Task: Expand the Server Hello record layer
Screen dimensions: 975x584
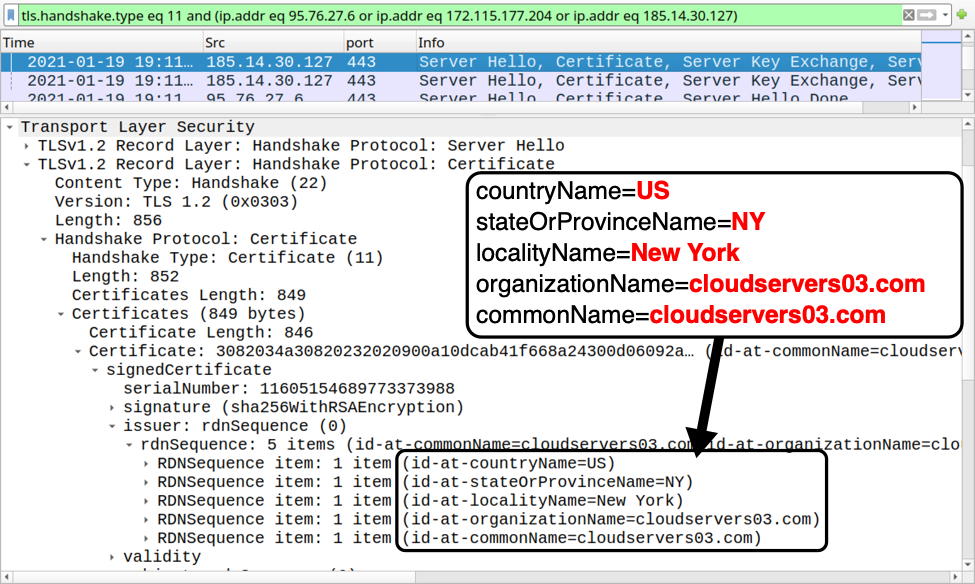Action: pos(27,146)
